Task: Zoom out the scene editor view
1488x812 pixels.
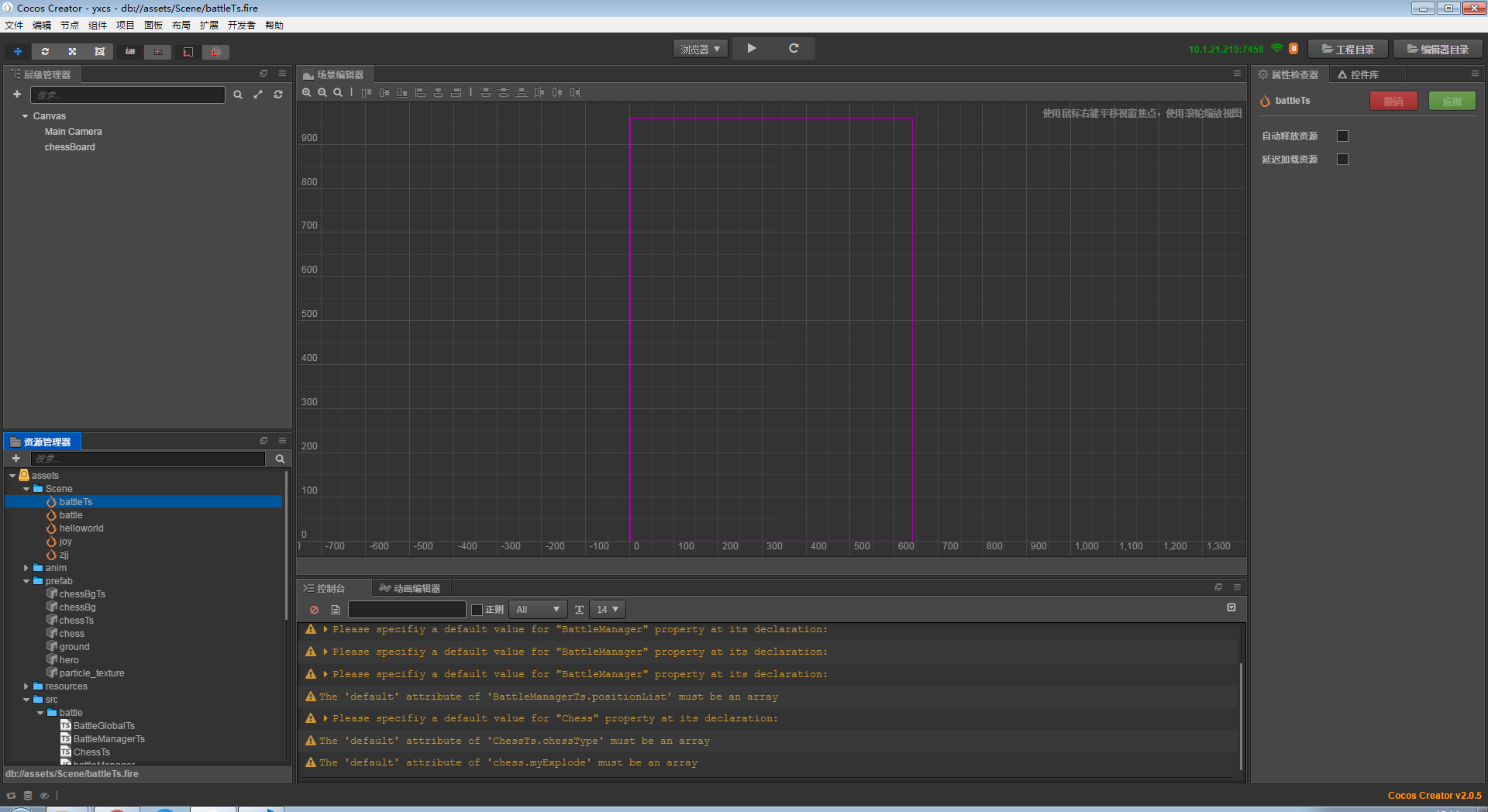Action: 322,92
